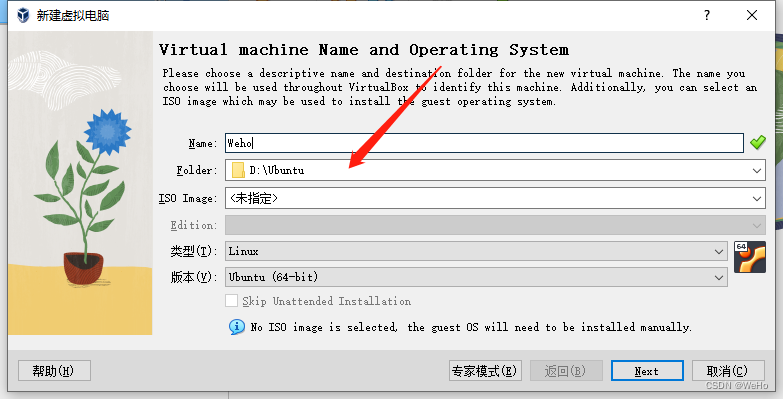Click the 'Name:' label
The image size is (783, 399).
(203, 143)
